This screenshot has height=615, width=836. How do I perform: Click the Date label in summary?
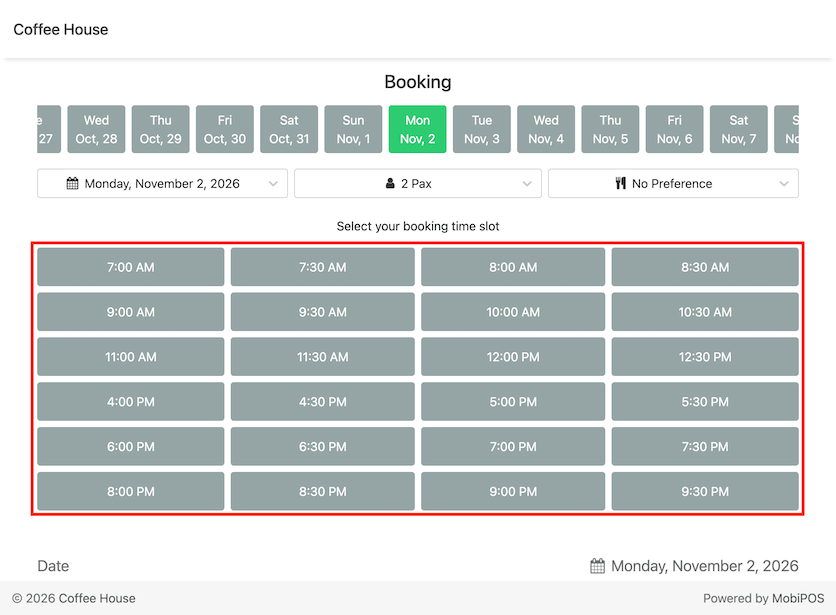53,566
